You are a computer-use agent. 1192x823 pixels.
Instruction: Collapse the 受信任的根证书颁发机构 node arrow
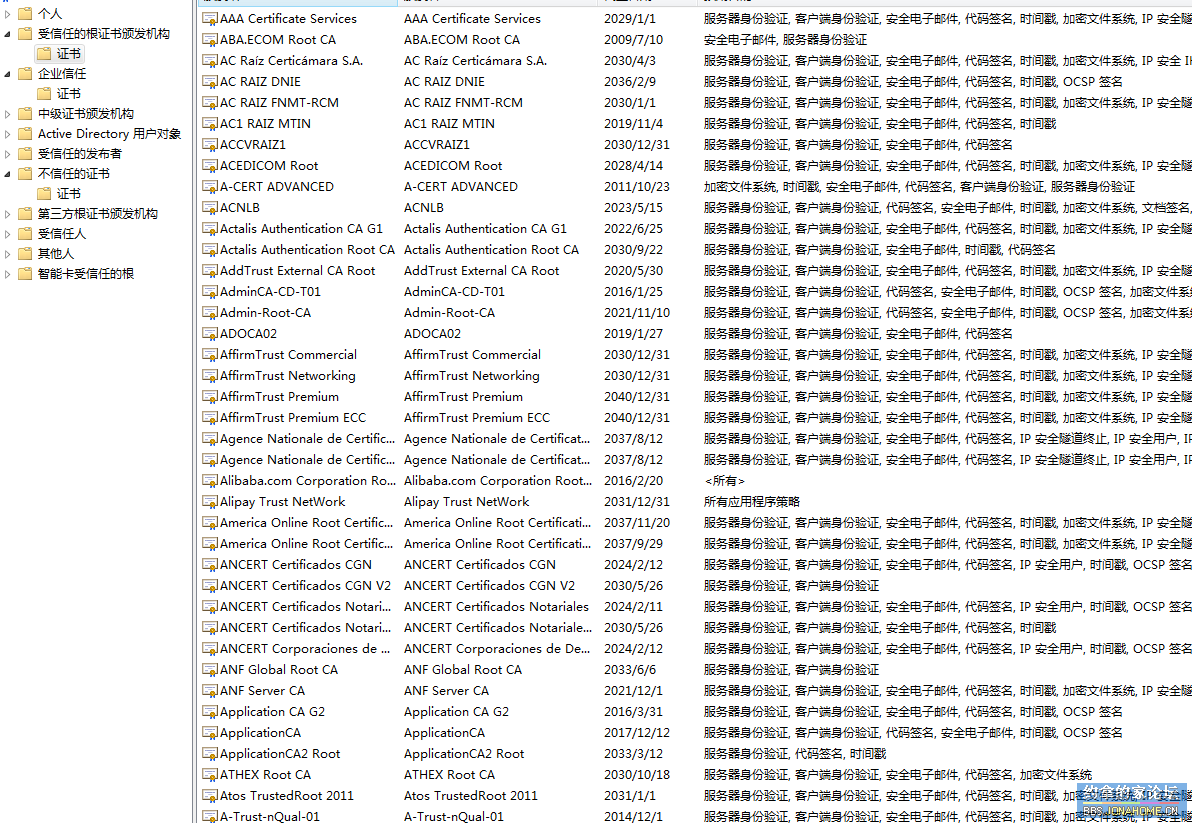click(x=8, y=34)
